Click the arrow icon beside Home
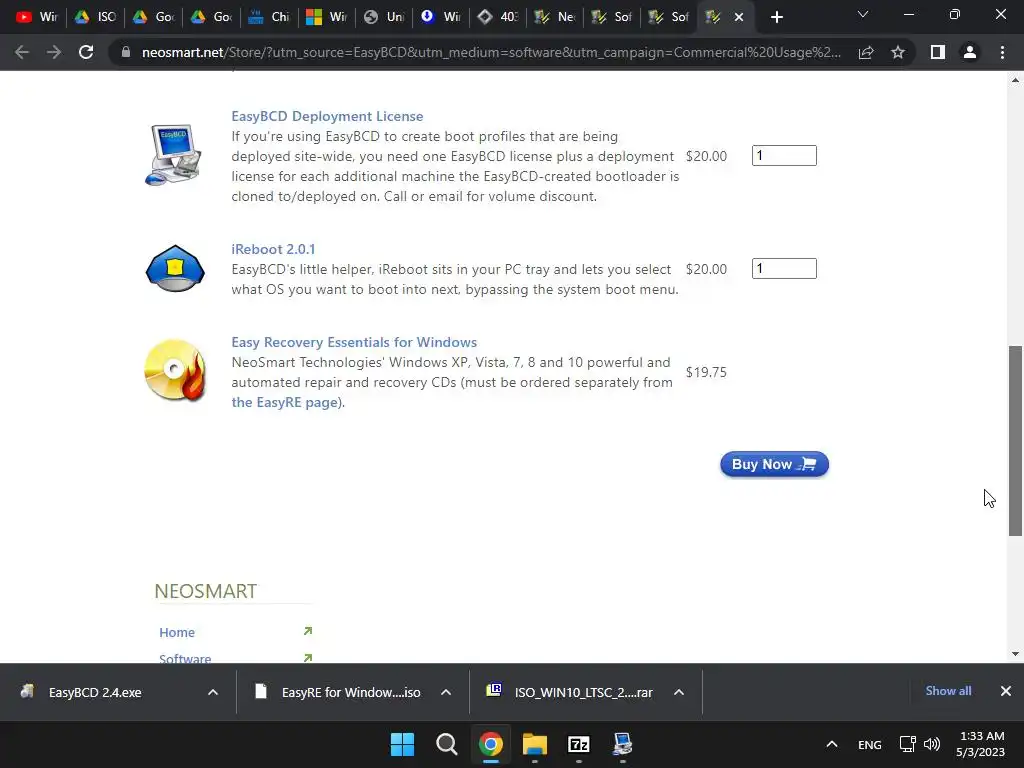The width and height of the screenshot is (1024, 768). [x=308, y=631]
